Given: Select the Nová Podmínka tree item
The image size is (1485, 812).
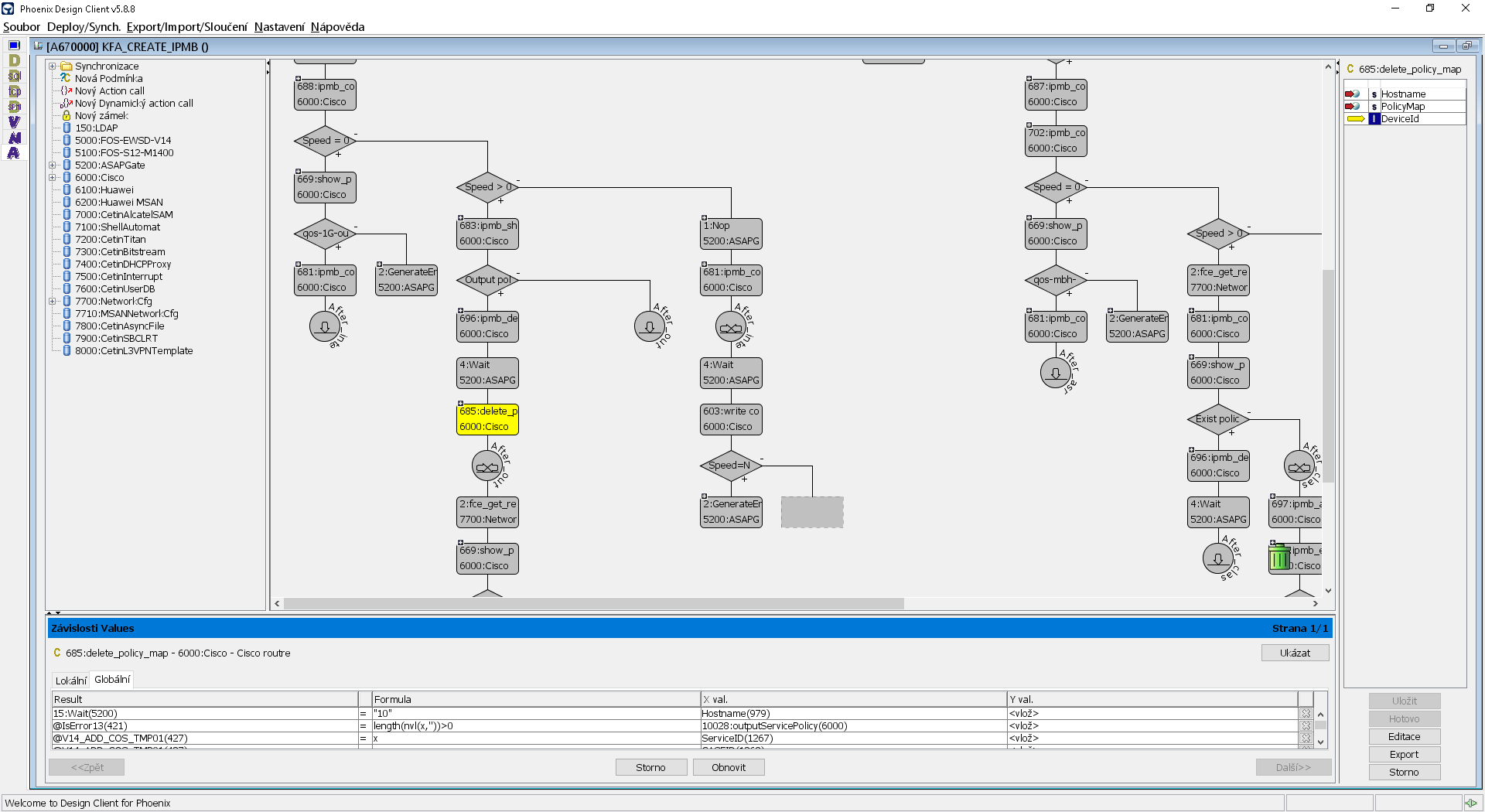Looking at the screenshot, I should tap(108, 78).
